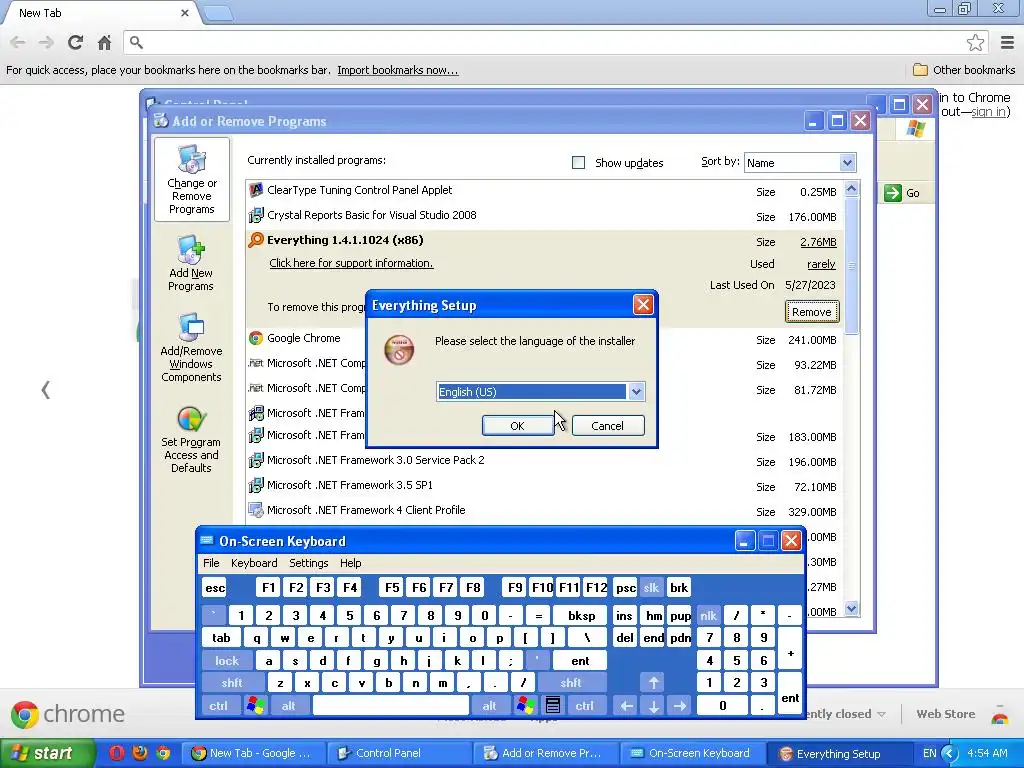Click the Remove button for Everything

[812, 312]
